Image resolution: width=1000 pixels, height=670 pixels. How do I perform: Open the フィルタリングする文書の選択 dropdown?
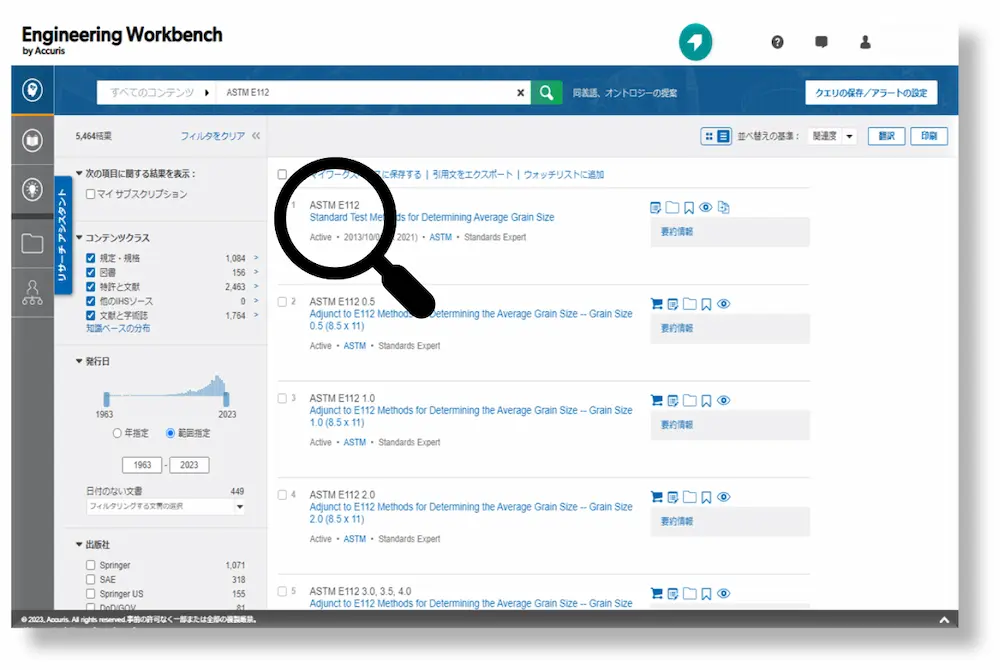coord(165,506)
